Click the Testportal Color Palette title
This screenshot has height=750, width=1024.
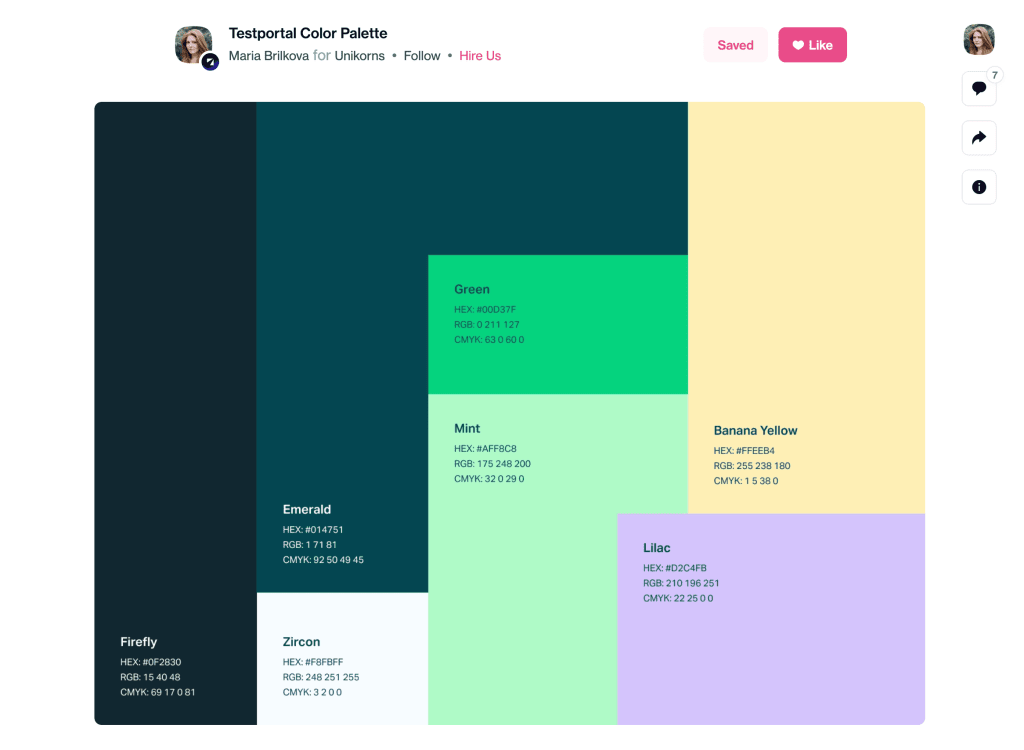308,33
